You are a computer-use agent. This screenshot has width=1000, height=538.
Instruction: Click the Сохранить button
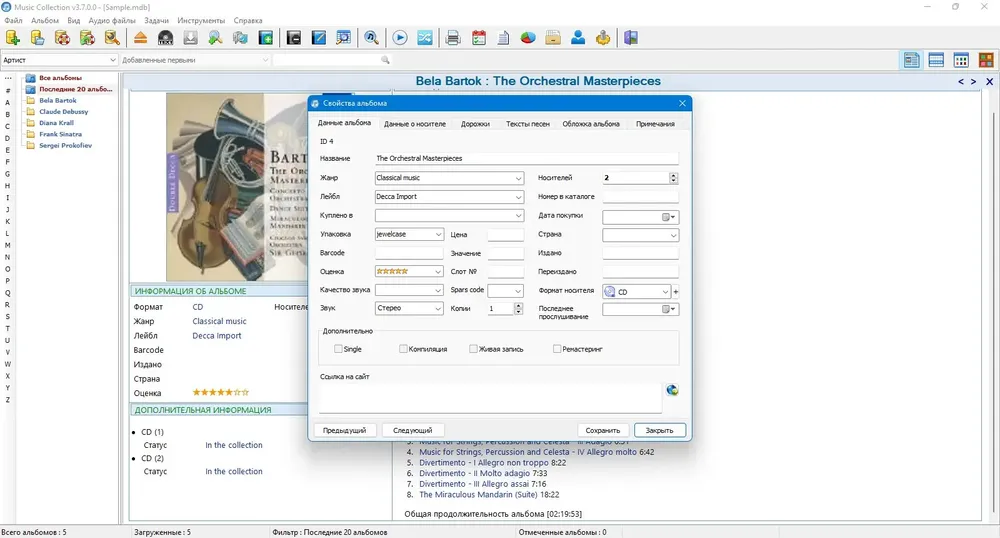[603, 430]
